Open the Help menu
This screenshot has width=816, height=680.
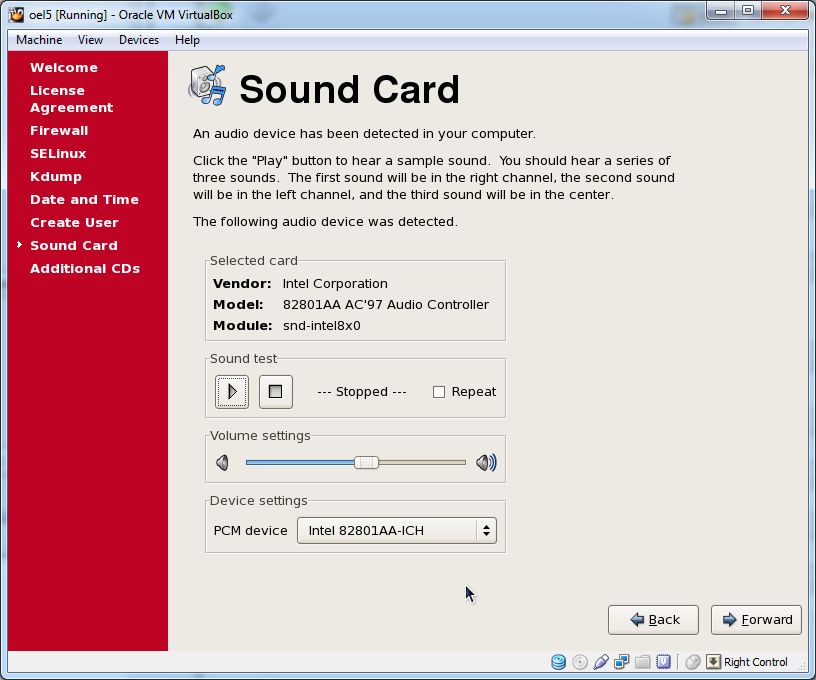click(x=187, y=40)
